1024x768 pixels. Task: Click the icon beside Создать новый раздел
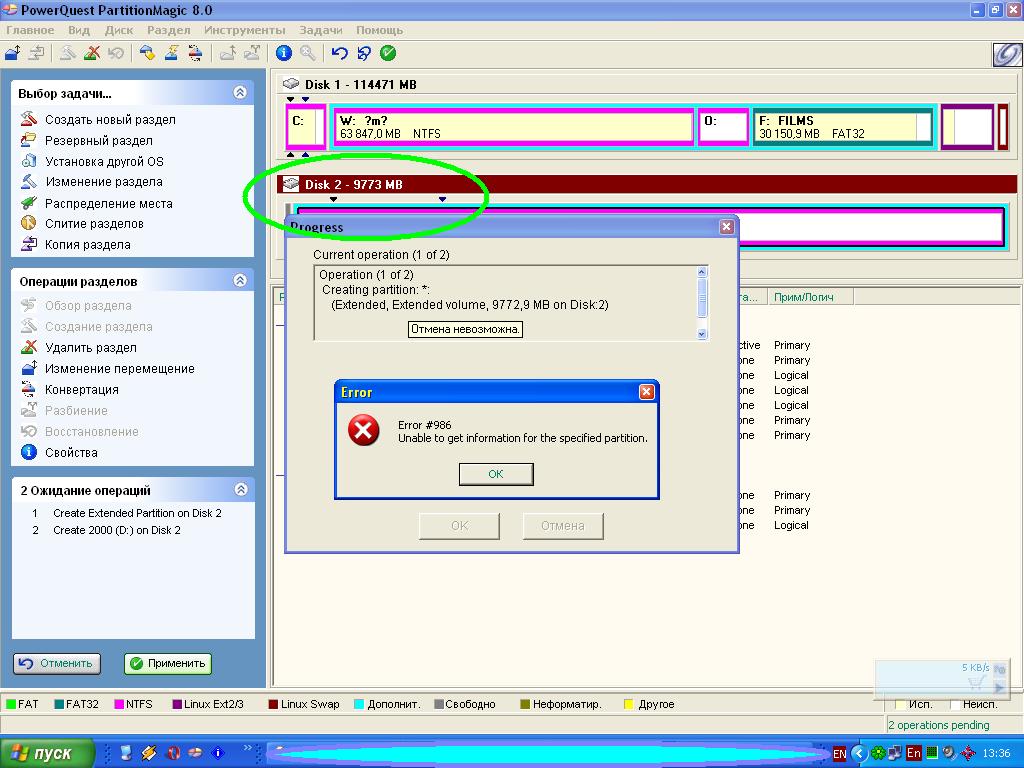29,119
